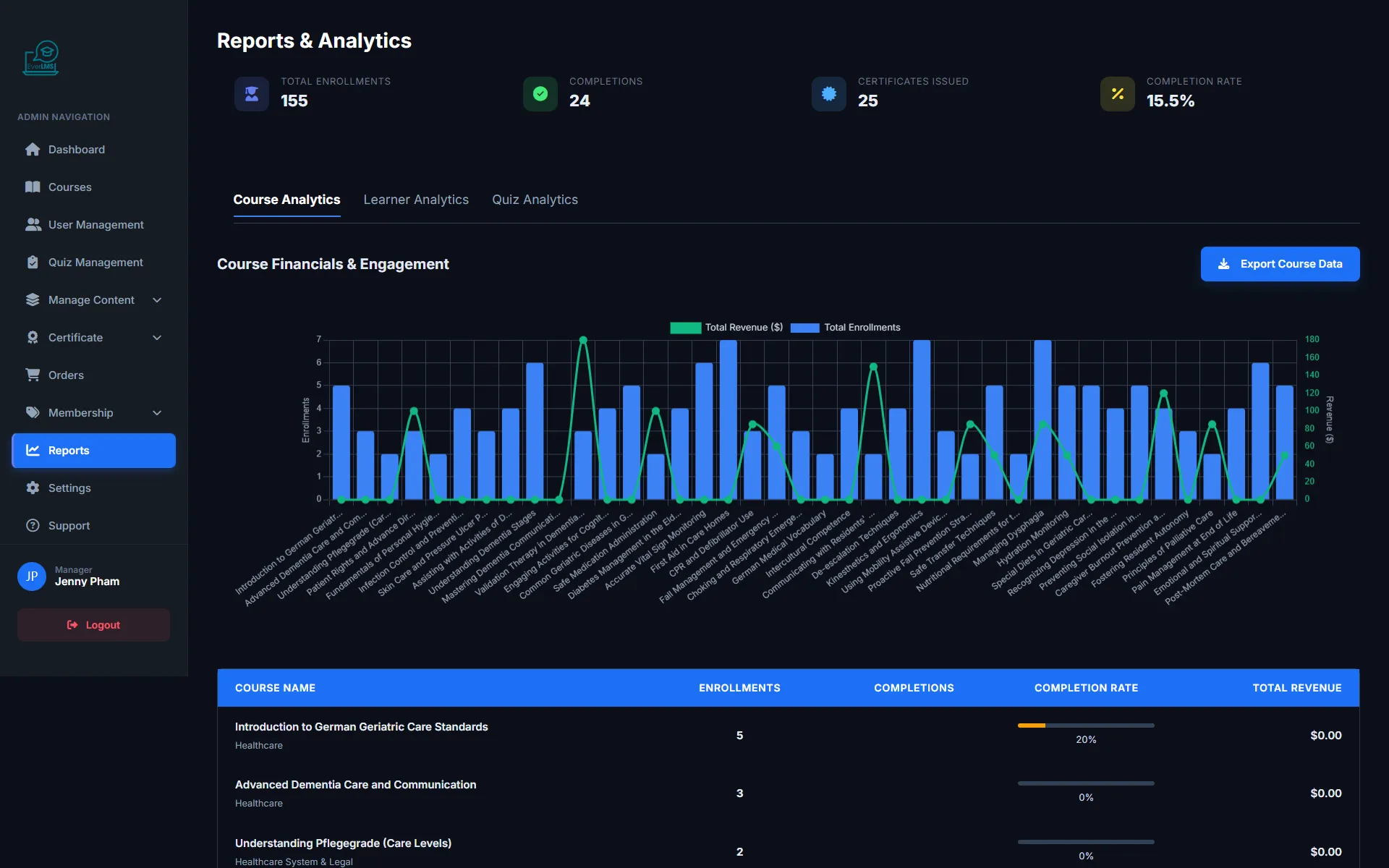Expand the Membership submenu chevron
This screenshot has width=1389, height=868.
click(157, 412)
